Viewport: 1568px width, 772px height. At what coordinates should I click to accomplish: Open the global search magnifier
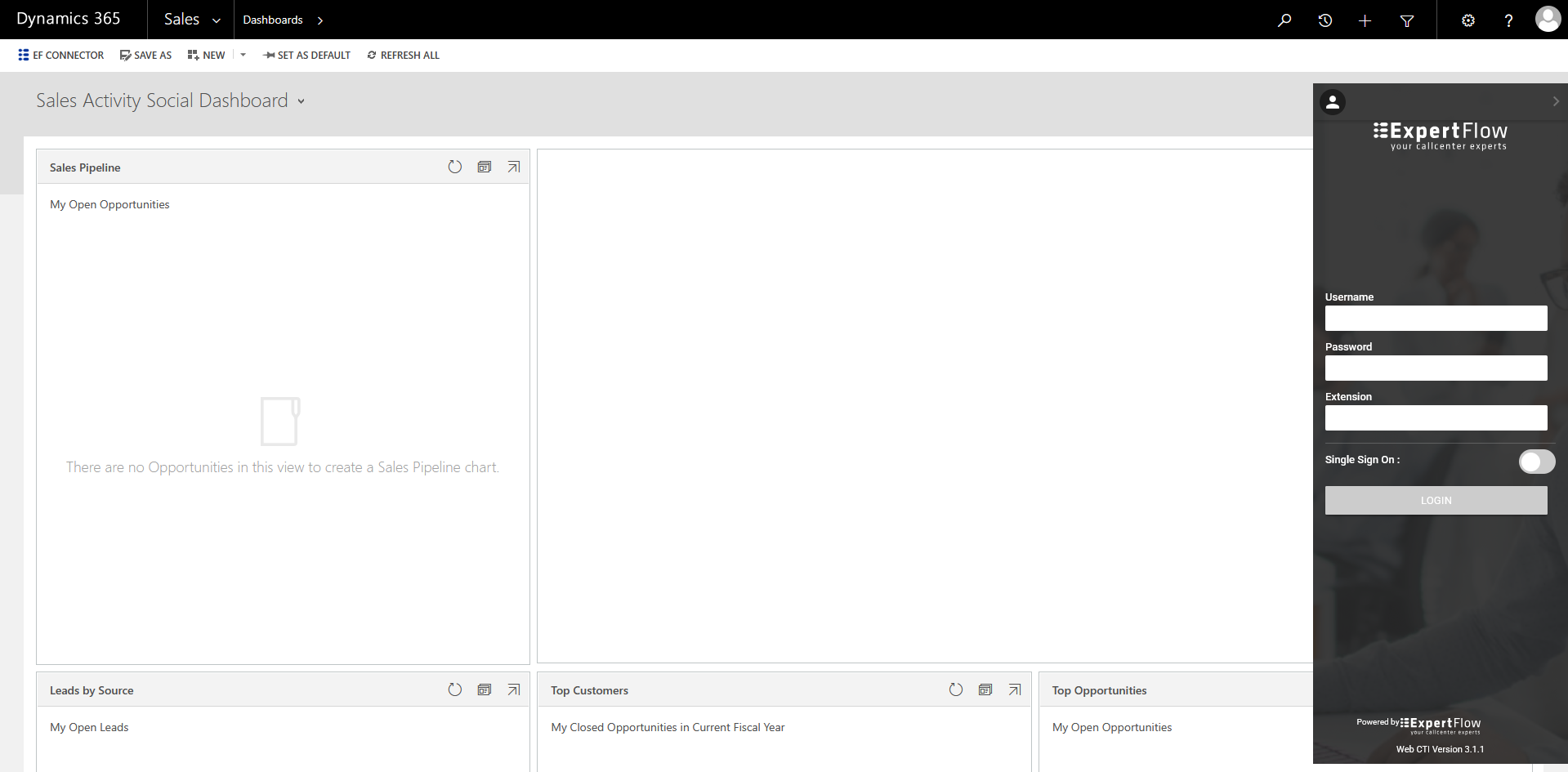tap(1284, 20)
